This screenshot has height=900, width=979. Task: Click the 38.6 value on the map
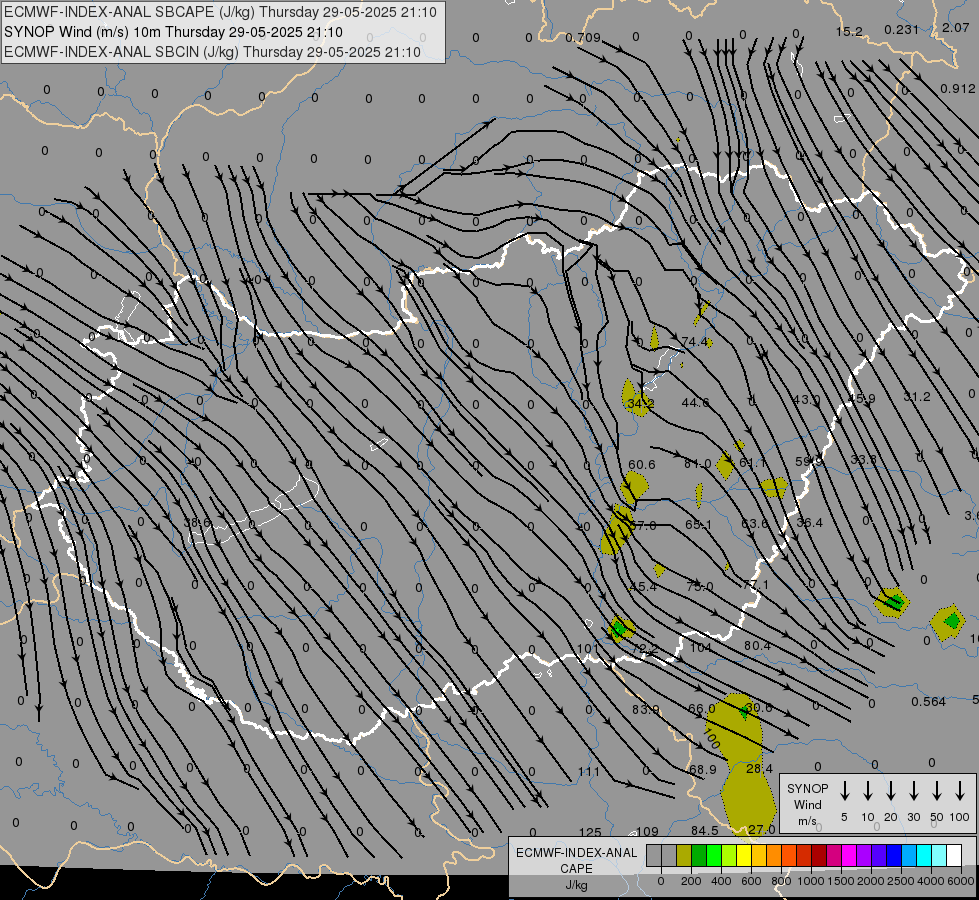(x=199, y=523)
